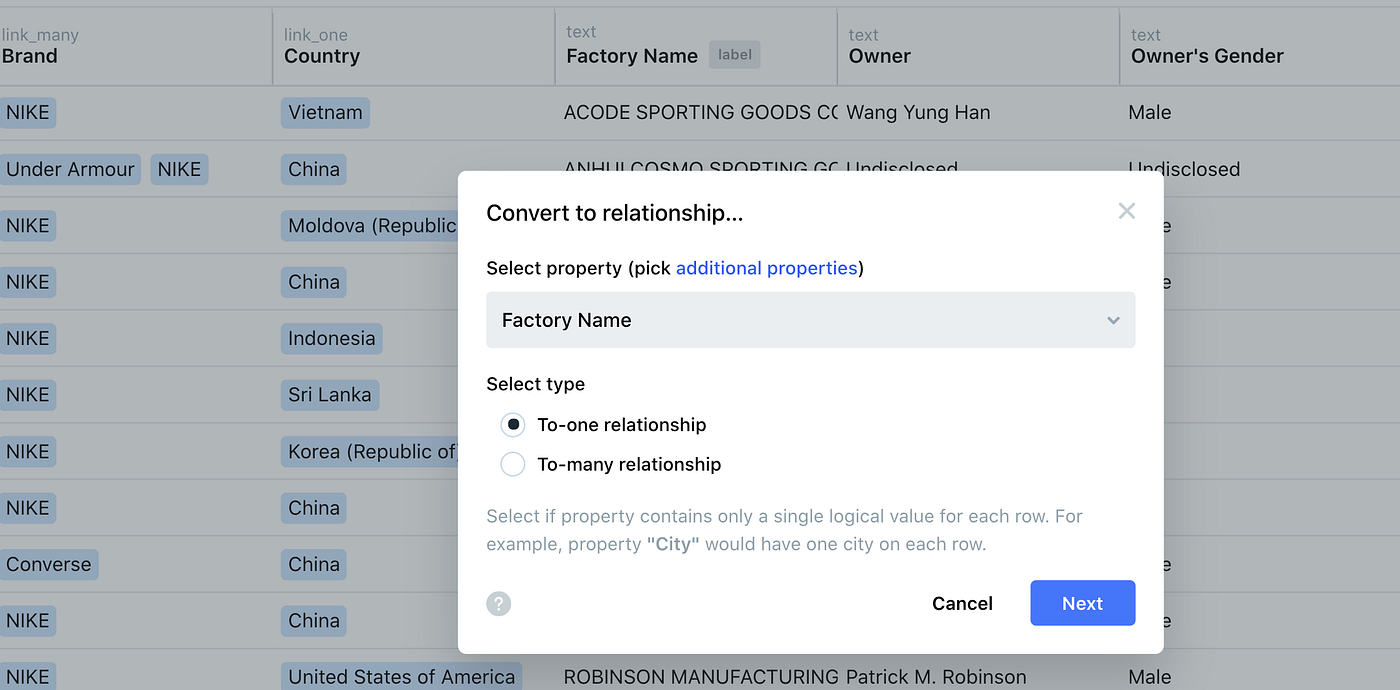This screenshot has height=690, width=1400.
Task: Cancel the relationship conversion
Action: (x=962, y=603)
